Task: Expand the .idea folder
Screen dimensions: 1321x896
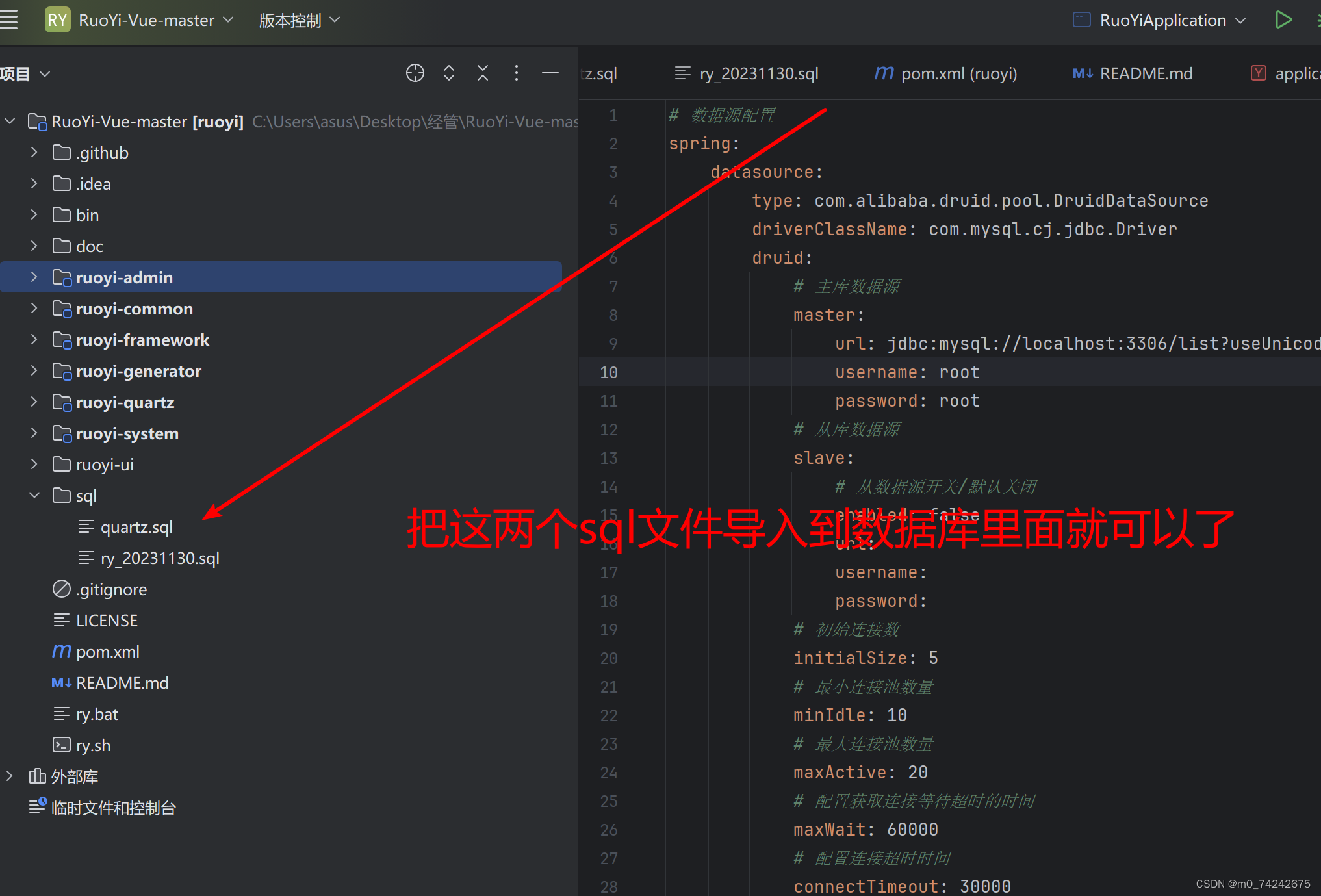Action: [34, 184]
